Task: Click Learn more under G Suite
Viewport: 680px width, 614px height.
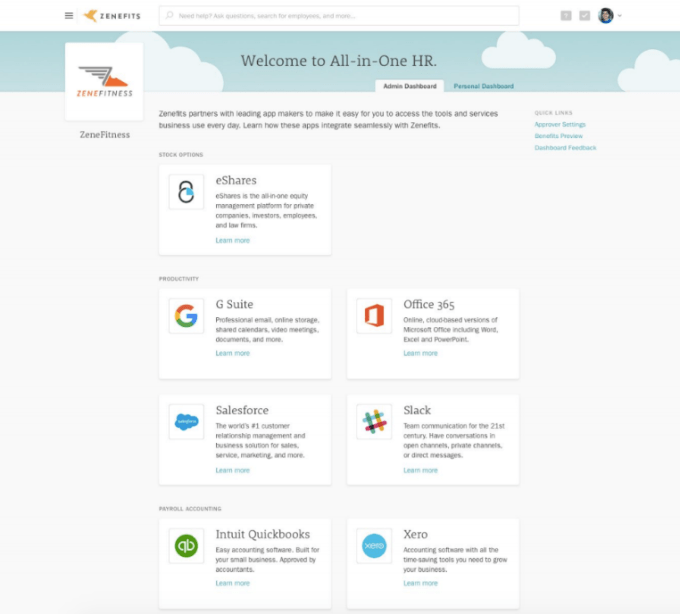Action: (232, 353)
